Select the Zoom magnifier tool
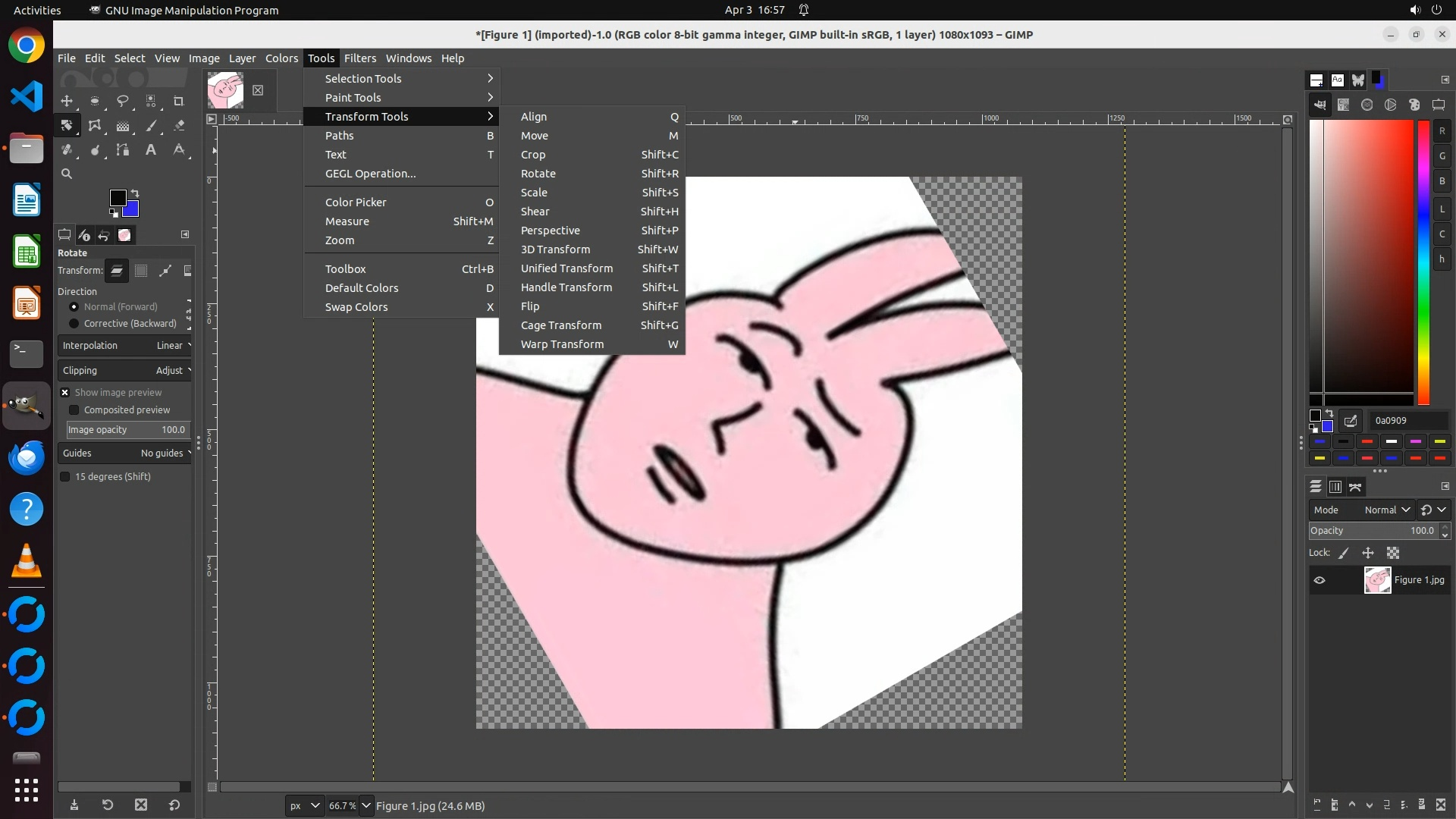Image resolution: width=1456 pixels, height=819 pixels. click(67, 174)
